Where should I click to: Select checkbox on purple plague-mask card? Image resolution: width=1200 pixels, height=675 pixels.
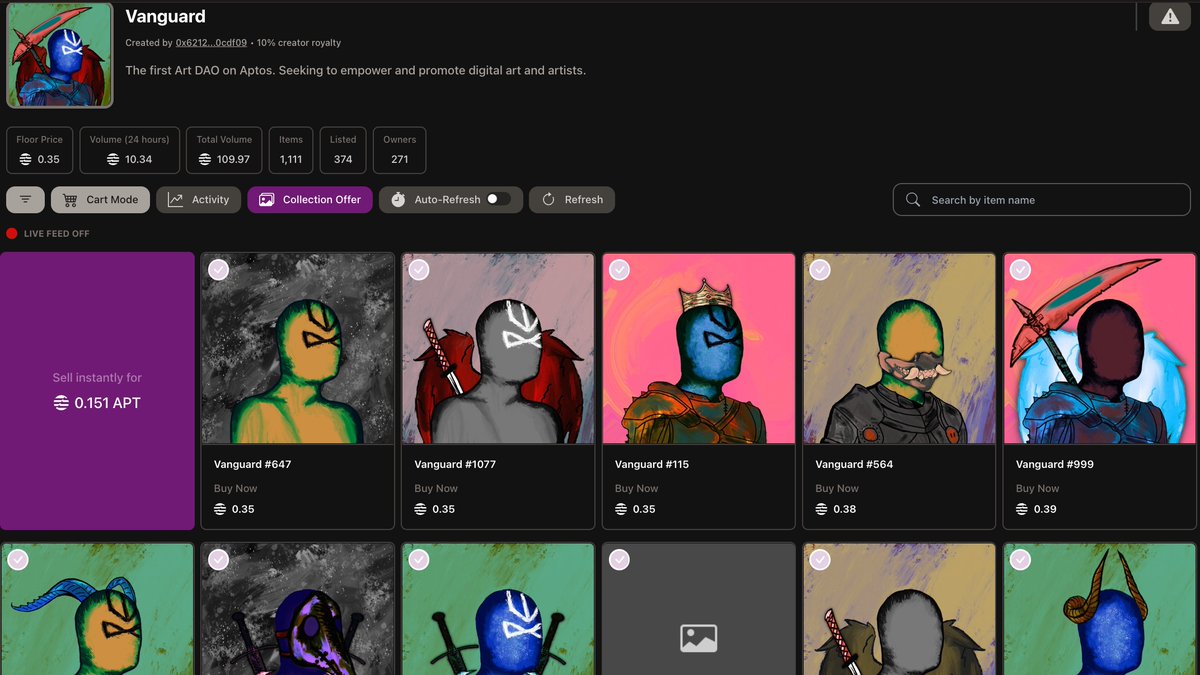[x=218, y=559]
